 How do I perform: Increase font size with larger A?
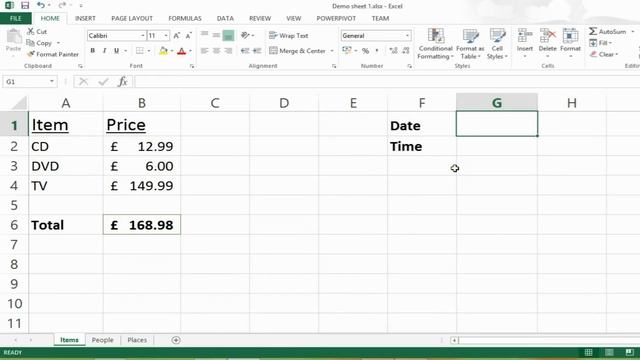(x=177, y=36)
